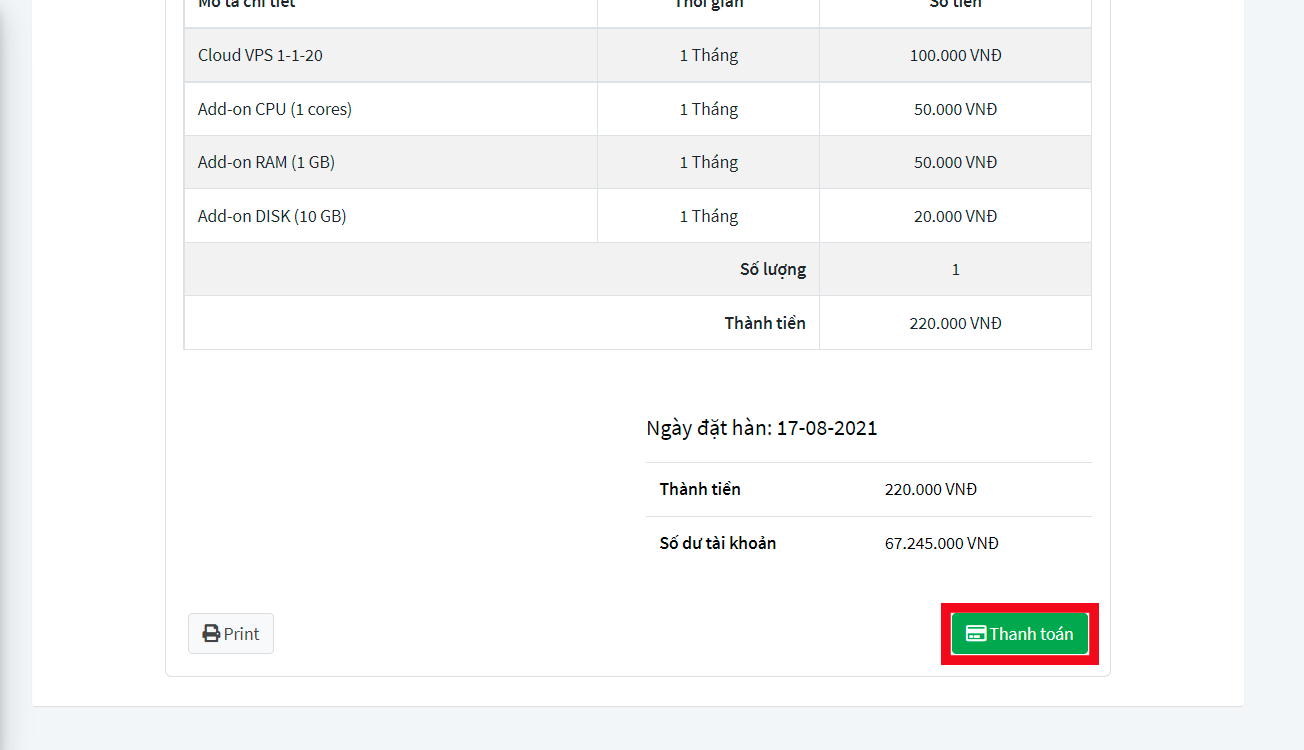The height and width of the screenshot is (750, 1304).
Task: Click the printer icon on the Print button
Action: (211, 634)
